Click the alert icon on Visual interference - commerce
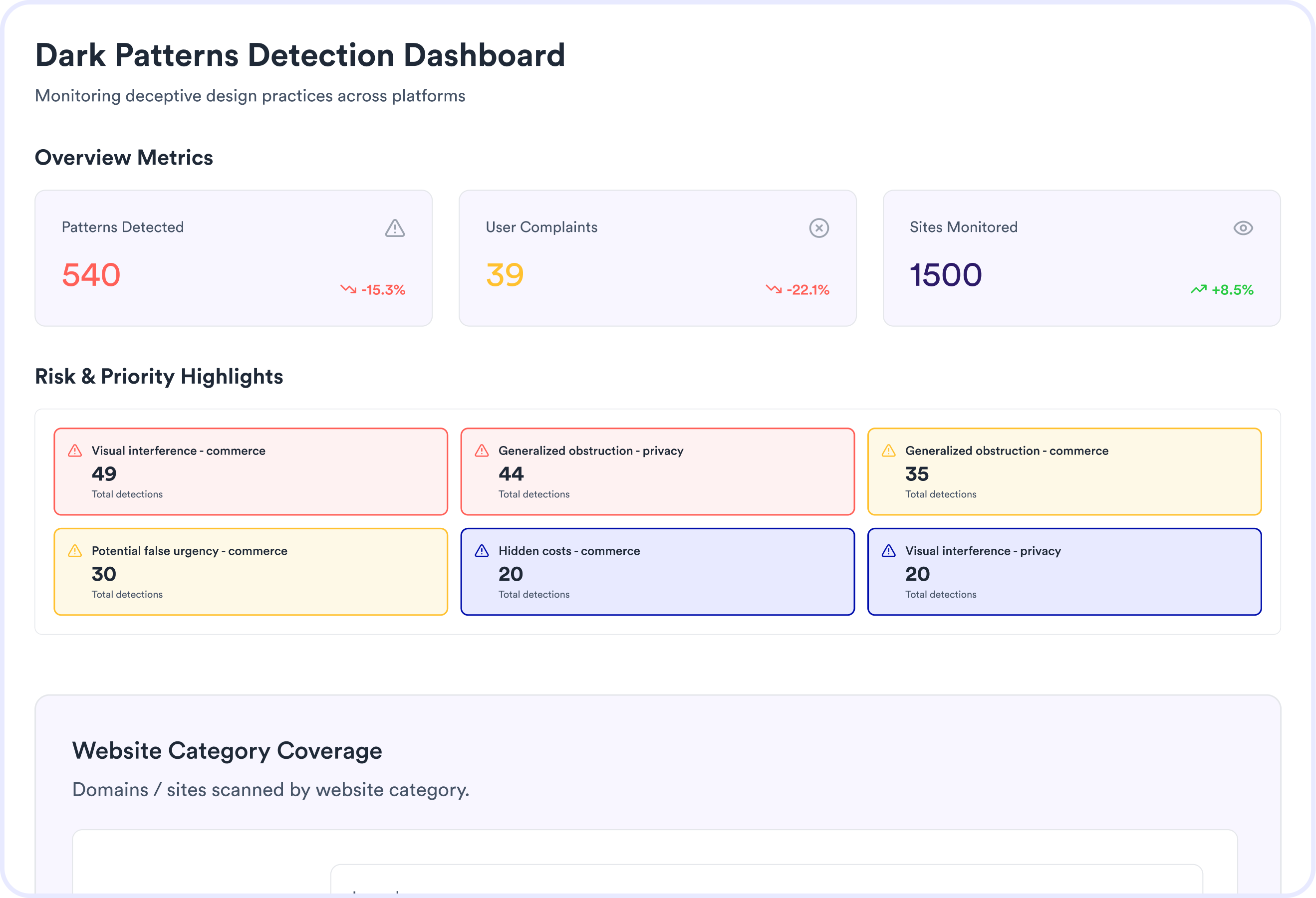Viewport: 1316px width, 898px height. (x=75, y=450)
